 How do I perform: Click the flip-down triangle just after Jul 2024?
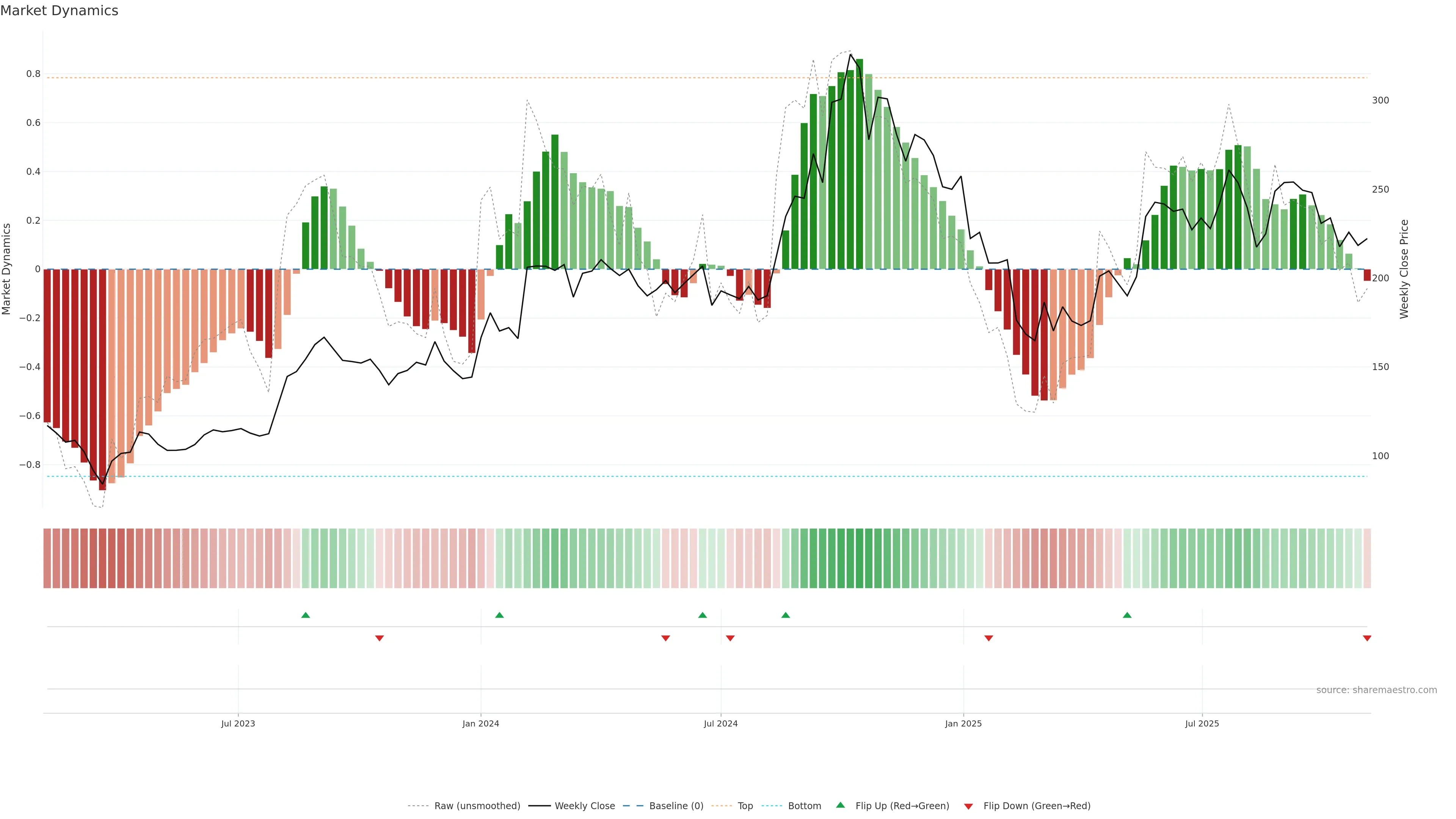point(730,638)
